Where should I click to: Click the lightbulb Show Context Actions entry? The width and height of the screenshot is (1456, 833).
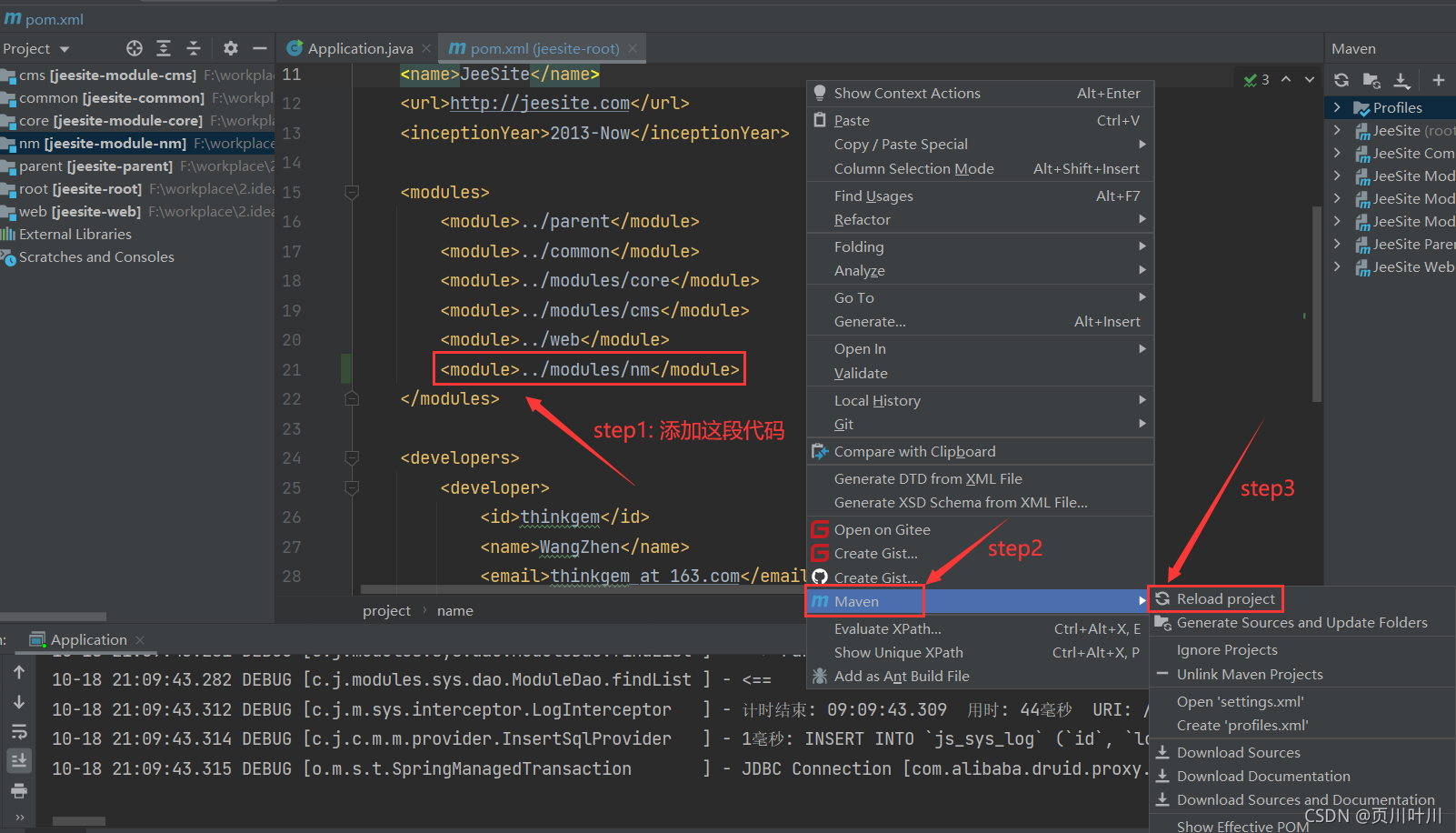(980, 93)
